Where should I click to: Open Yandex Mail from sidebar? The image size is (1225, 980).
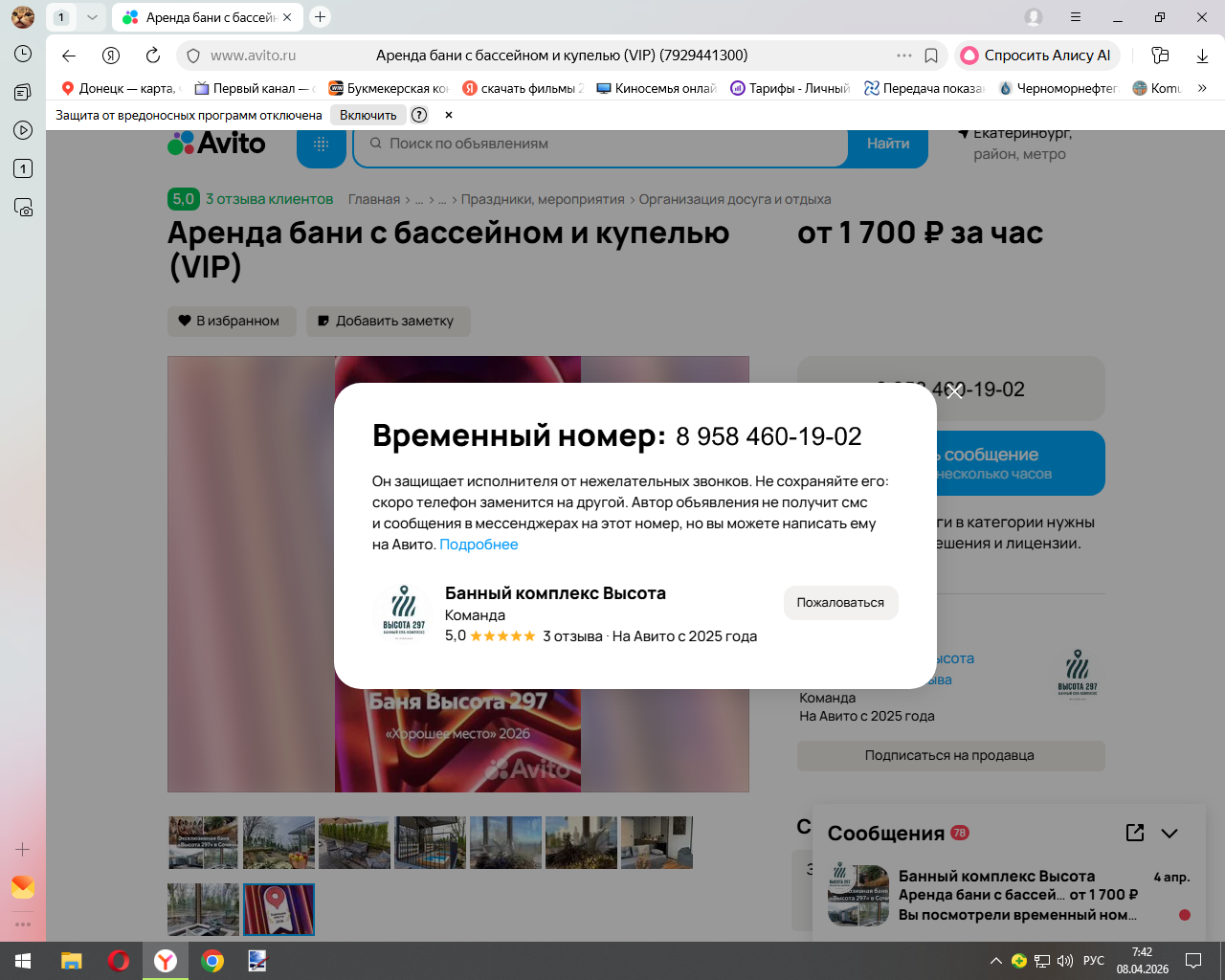pyautogui.click(x=23, y=887)
